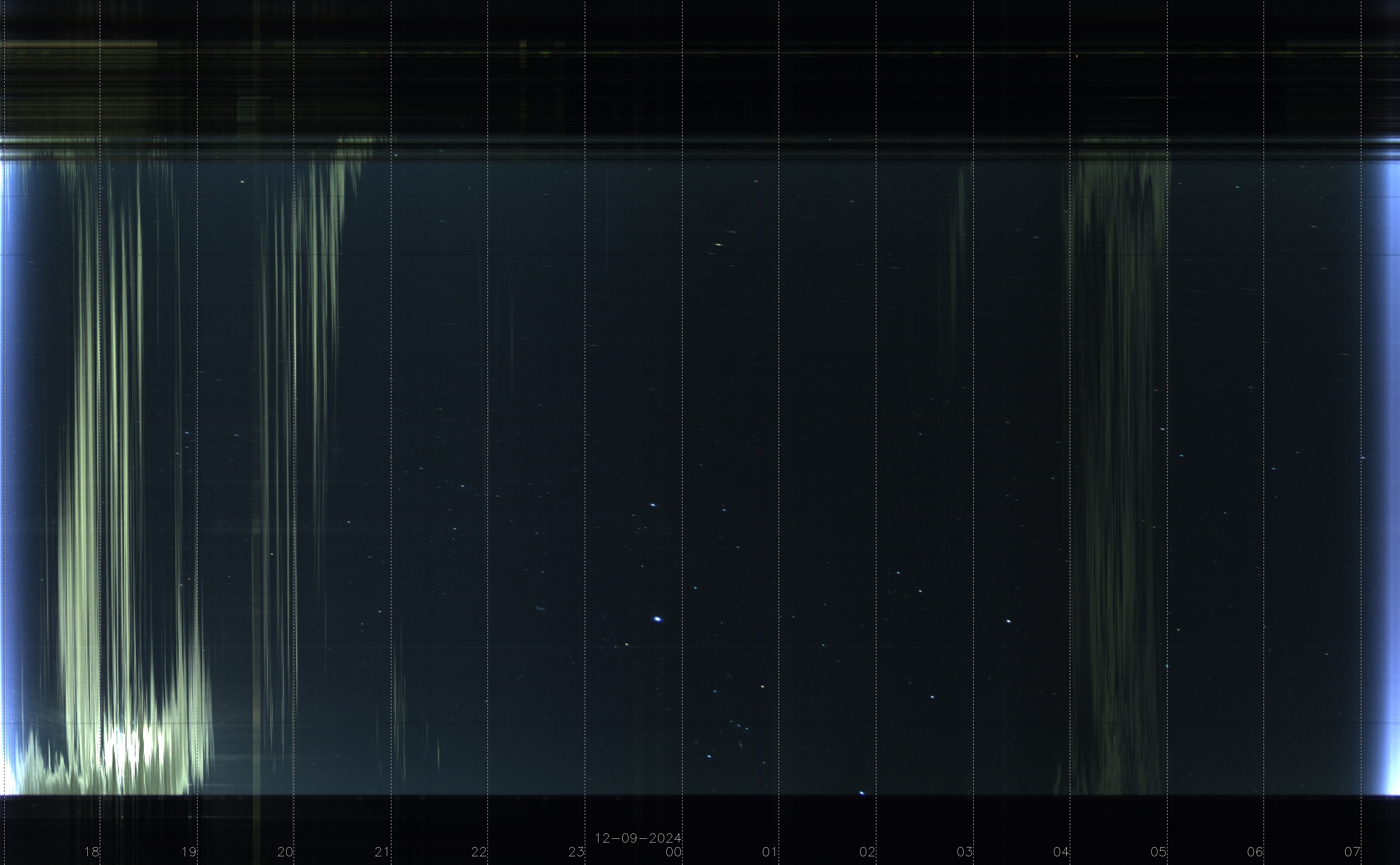Pick the 21 hour axis label
The width and height of the screenshot is (1400, 865).
[382, 851]
